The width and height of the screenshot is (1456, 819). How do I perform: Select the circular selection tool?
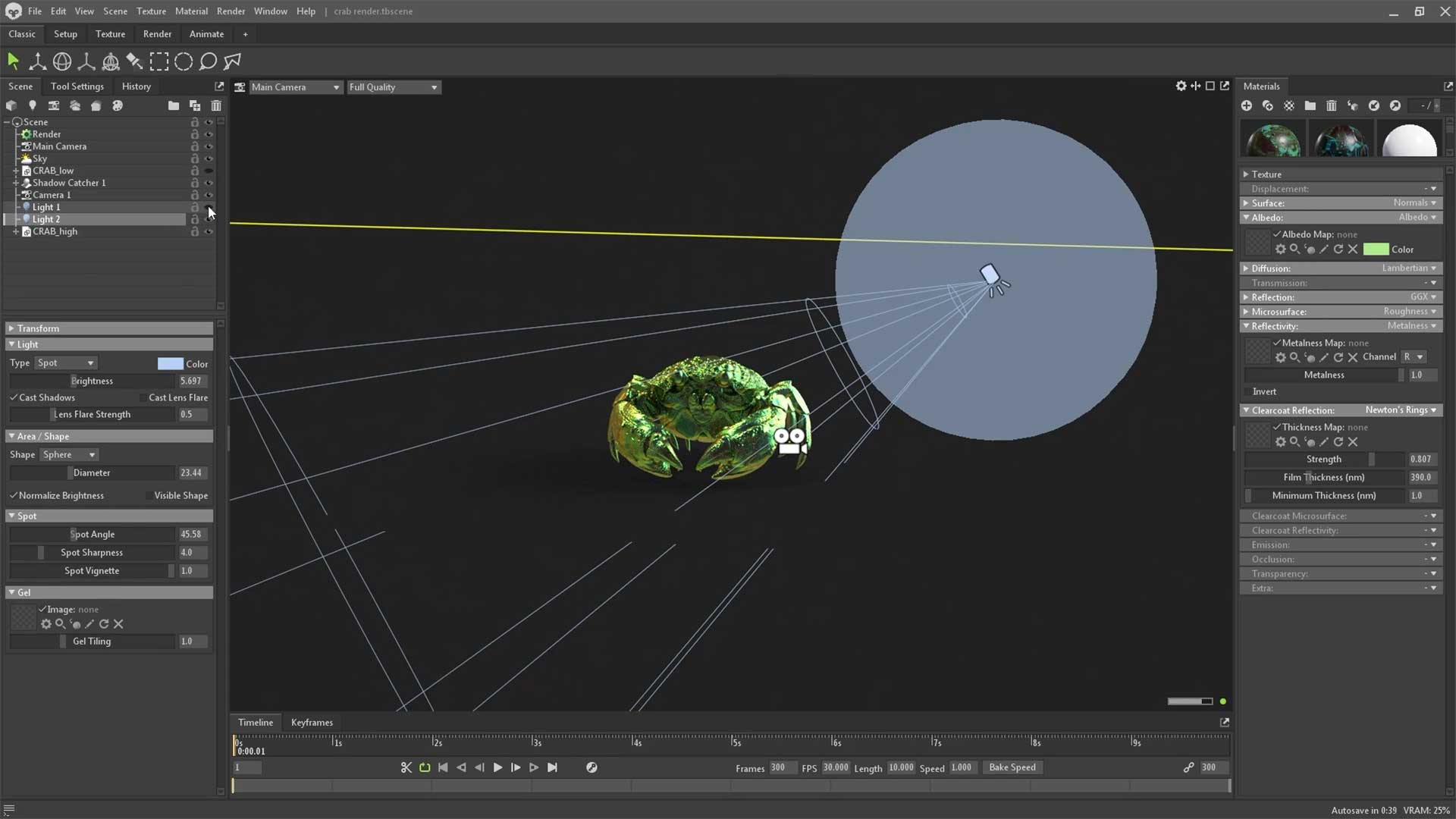[184, 61]
